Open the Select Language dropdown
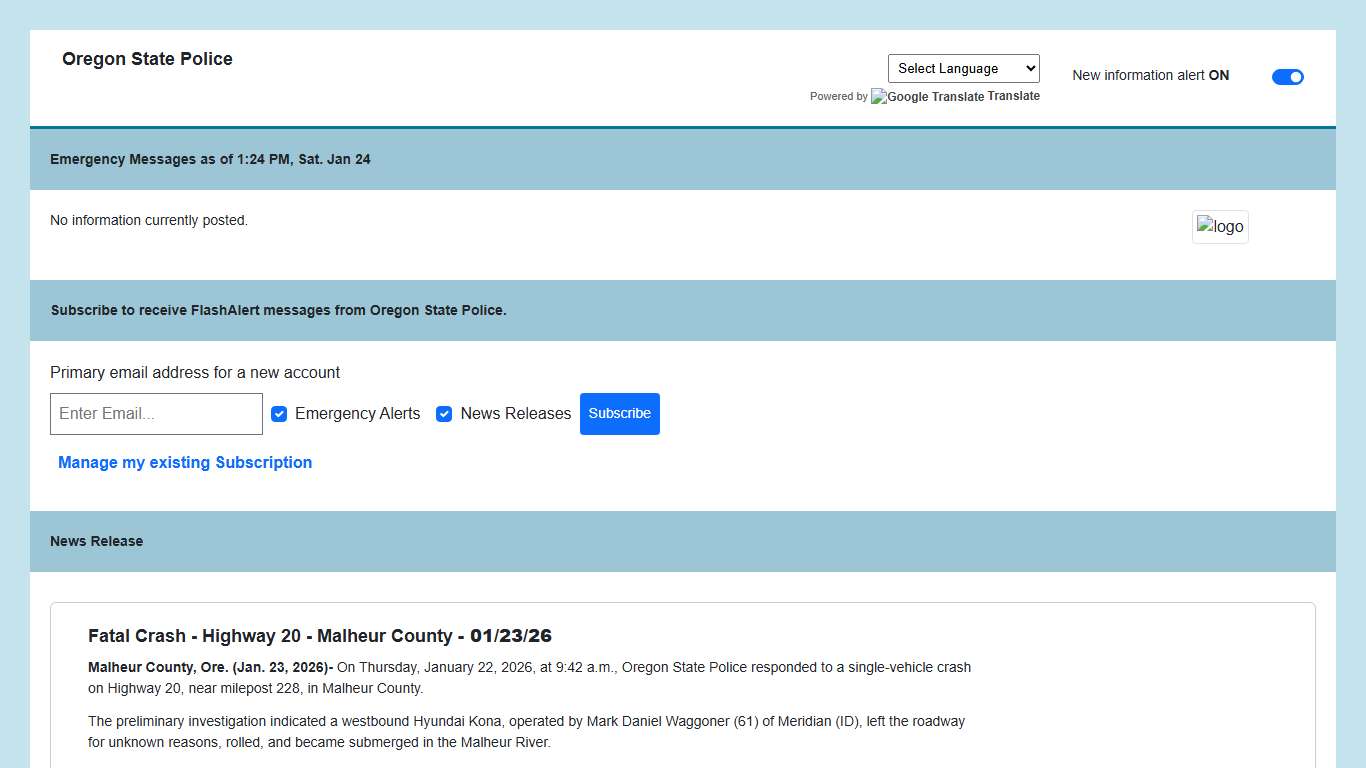 pos(963,68)
